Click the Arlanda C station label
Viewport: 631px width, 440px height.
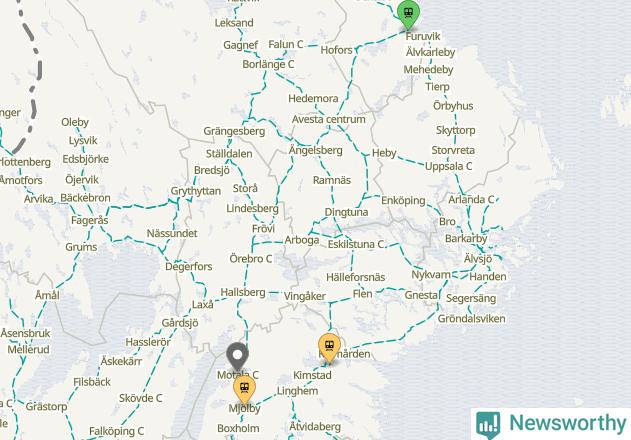[x=471, y=200]
